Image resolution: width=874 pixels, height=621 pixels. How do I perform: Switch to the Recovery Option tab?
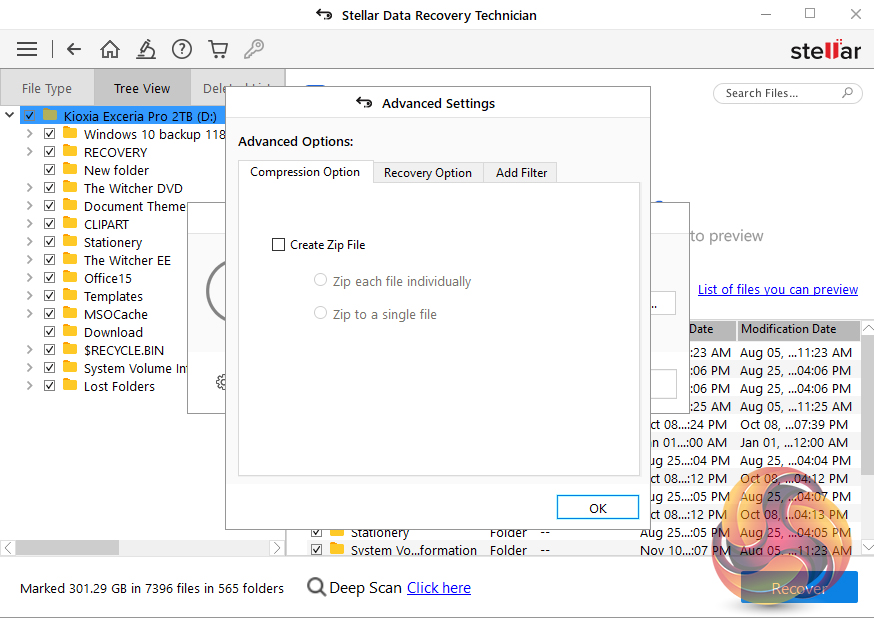coord(428,173)
